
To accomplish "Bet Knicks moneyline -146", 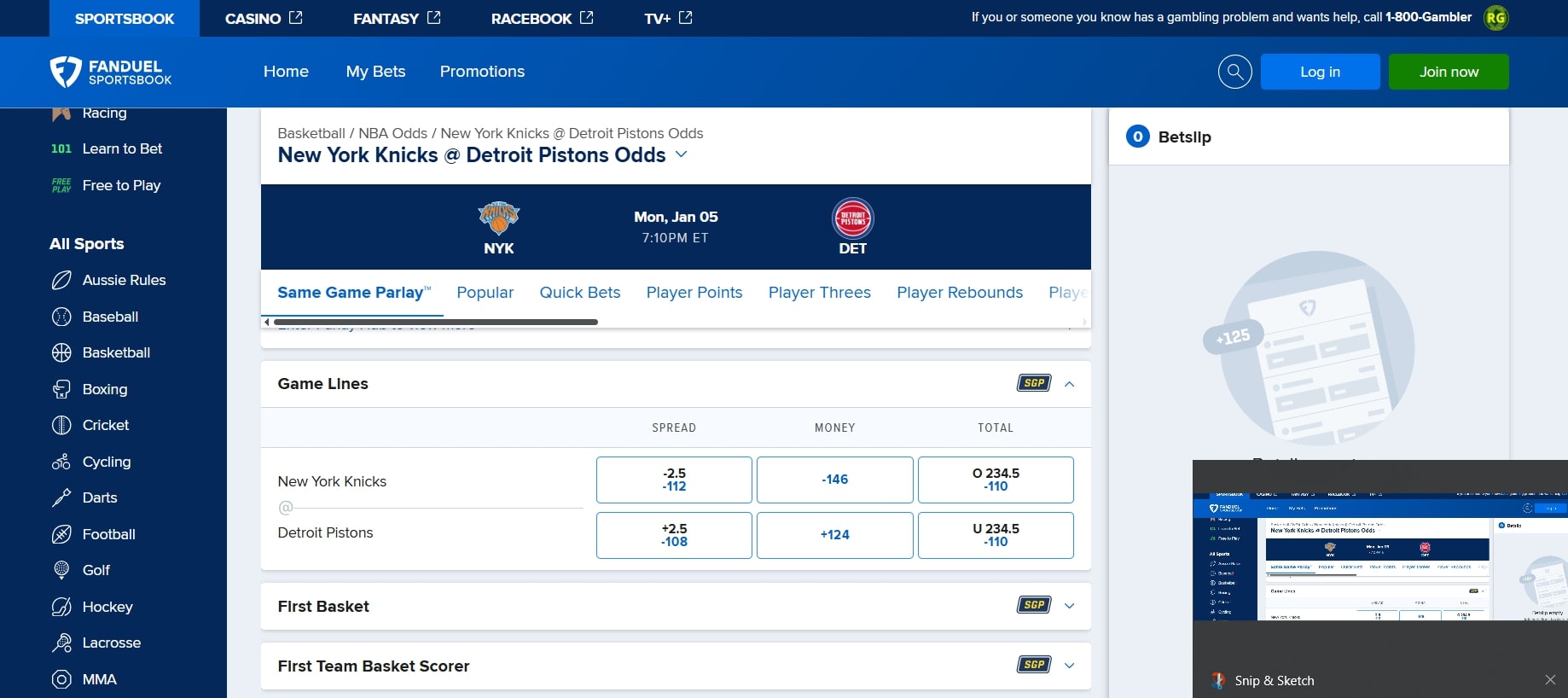I will coord(834,480).
